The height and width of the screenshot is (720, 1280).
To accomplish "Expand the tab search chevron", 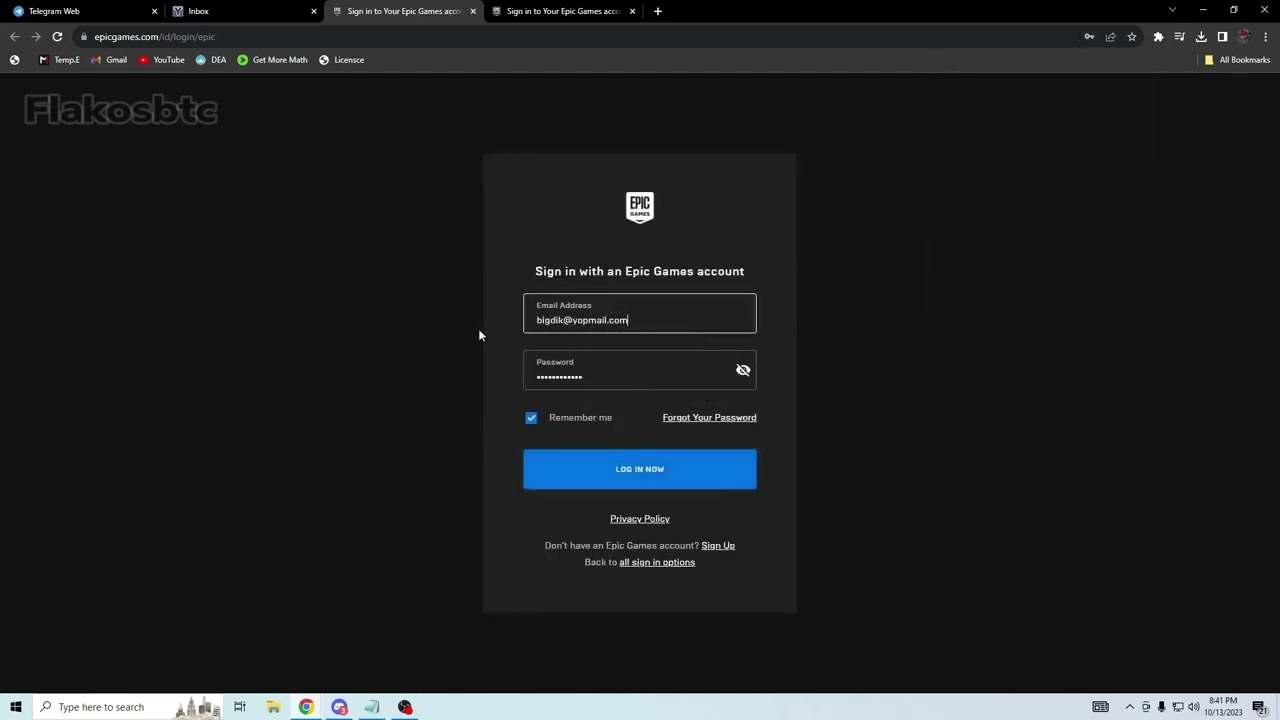I will [1172, 10].
